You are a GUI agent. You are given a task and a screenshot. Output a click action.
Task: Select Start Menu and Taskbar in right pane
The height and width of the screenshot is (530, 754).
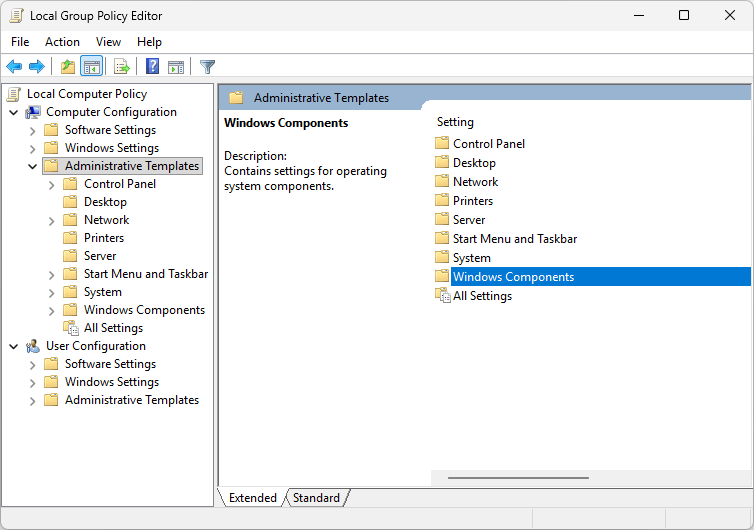tap(515, 239)
